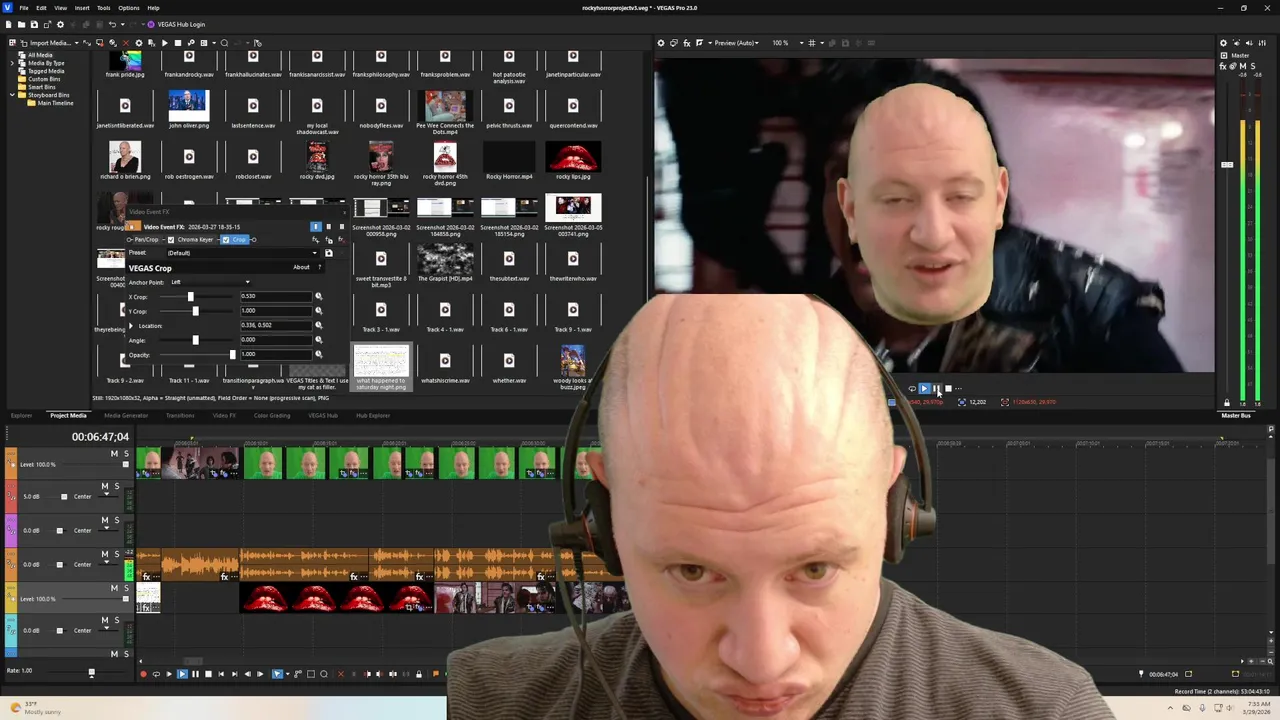Mute the audio track with orange waveform

coord(105,554)
